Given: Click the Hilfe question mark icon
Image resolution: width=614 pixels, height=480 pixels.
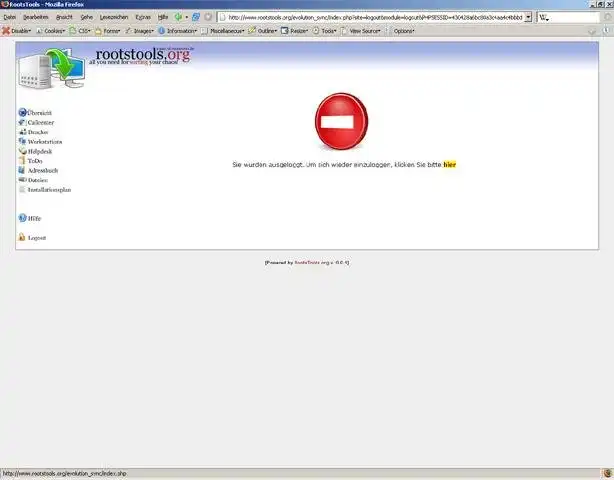Looking at the screenshot, I should coord(23,218).
